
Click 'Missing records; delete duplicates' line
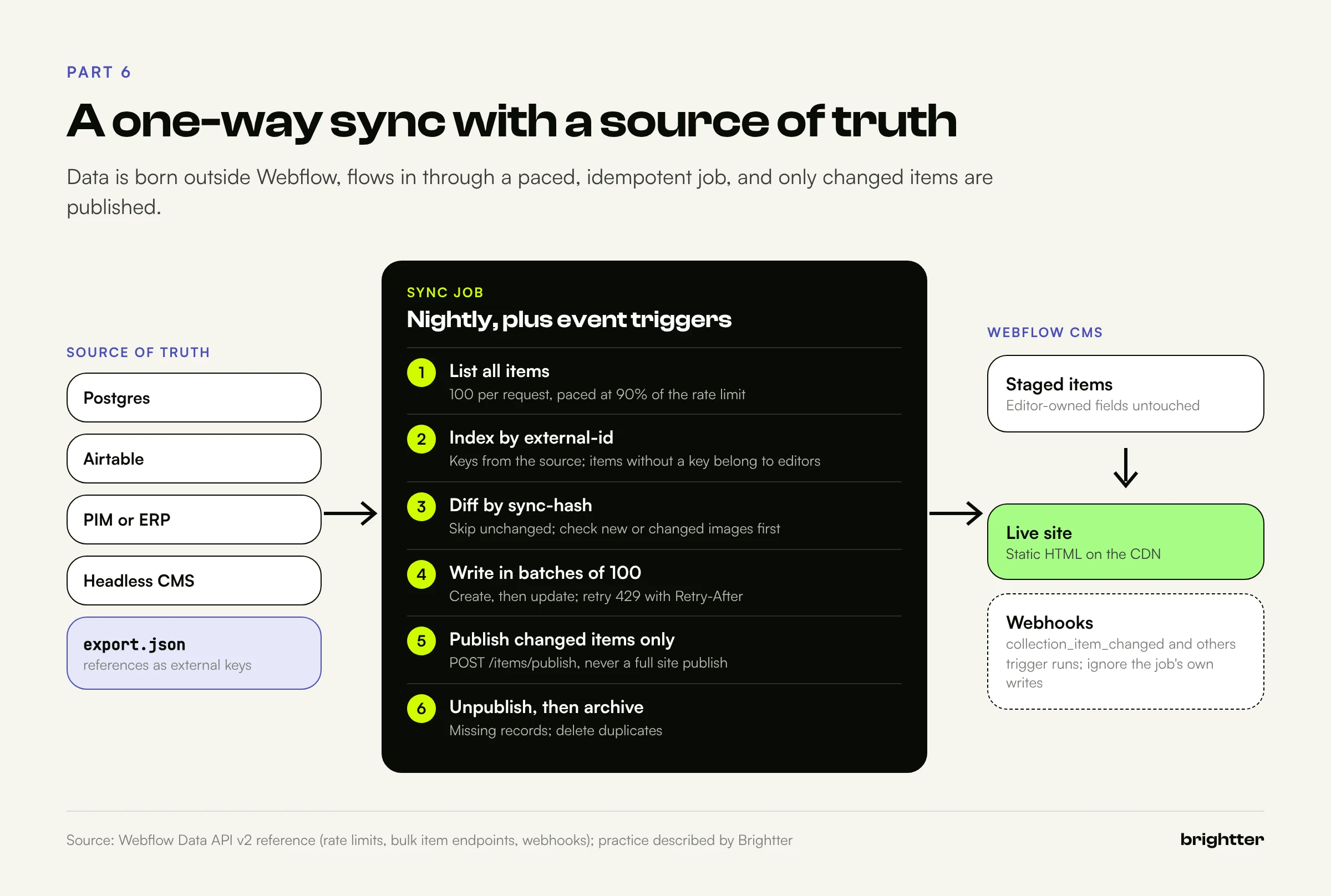pos(556,731)
